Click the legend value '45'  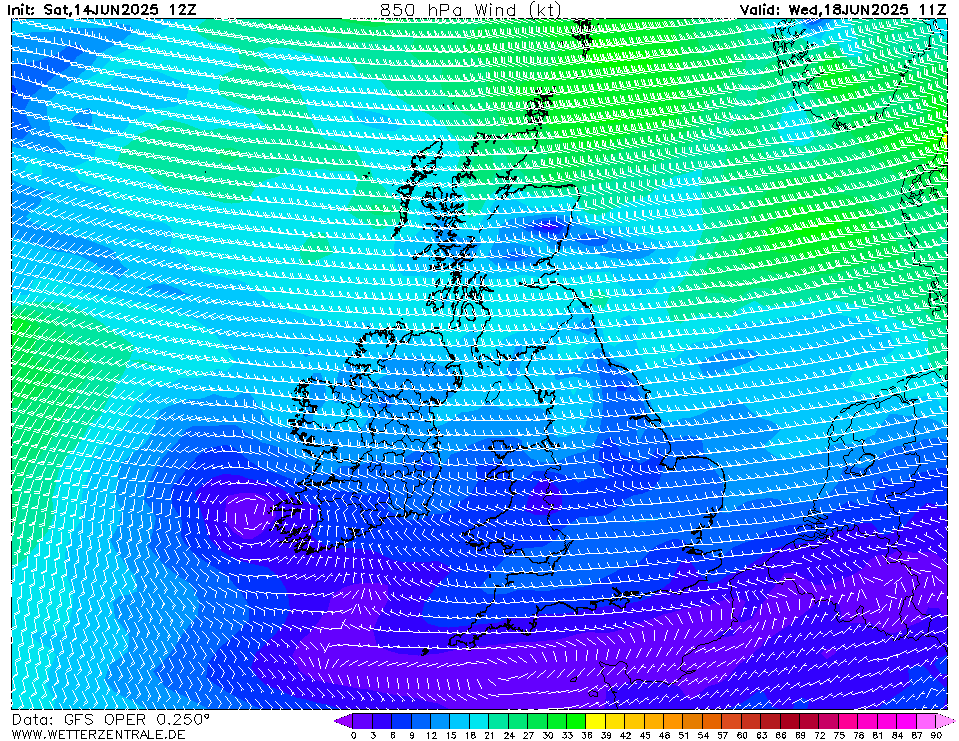tap(645, 735)
